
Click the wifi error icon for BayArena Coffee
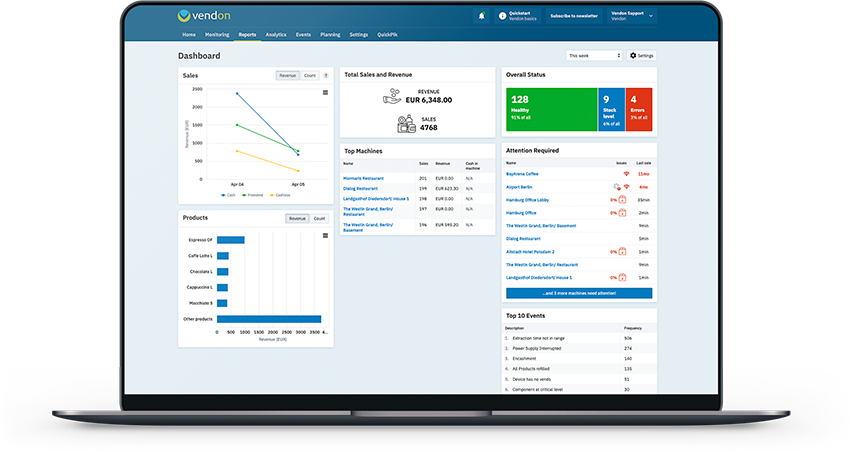coord(626,174)
